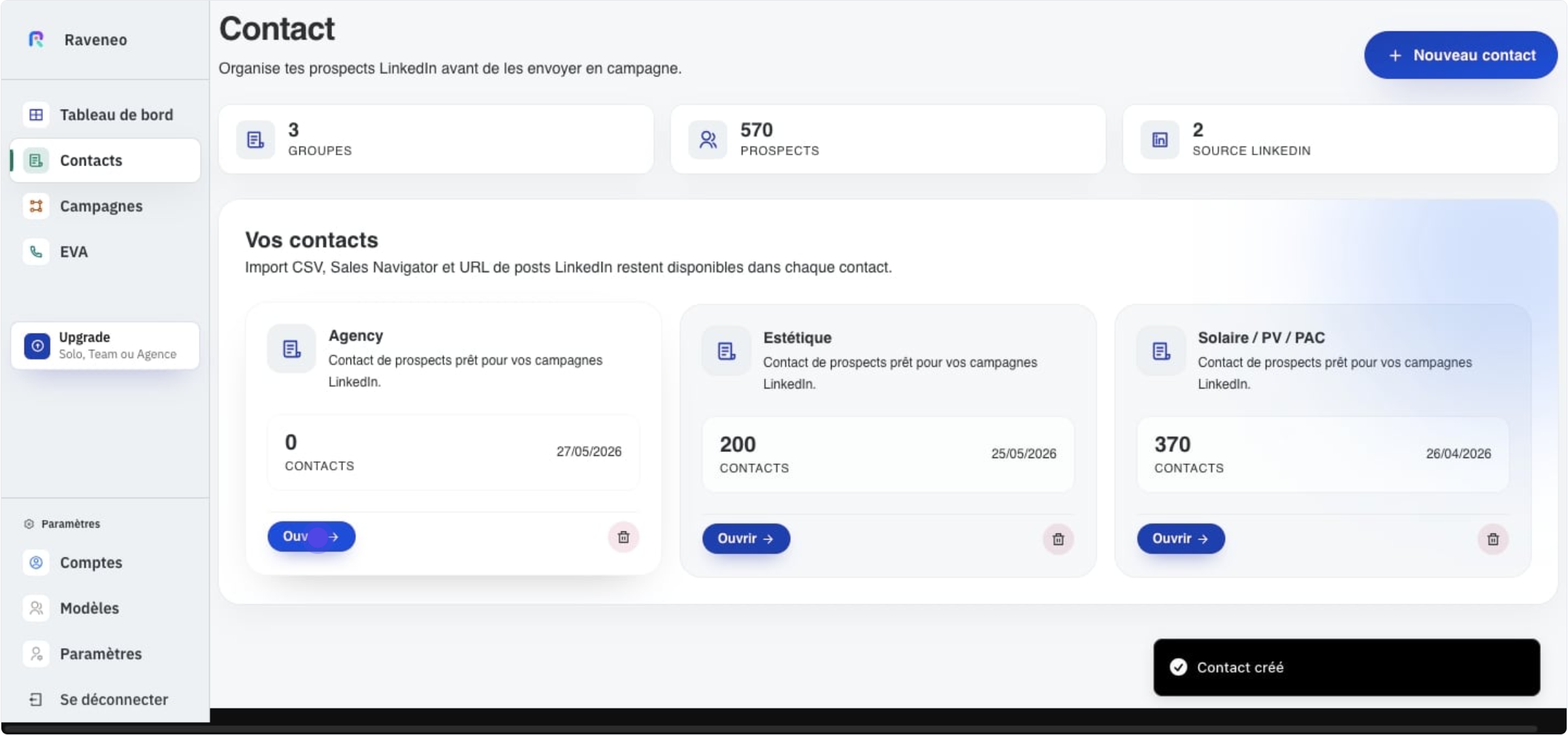Viewport: 1568px width, 735px height.
Task: Open the Agency contact group
Action: click(312, 537)
